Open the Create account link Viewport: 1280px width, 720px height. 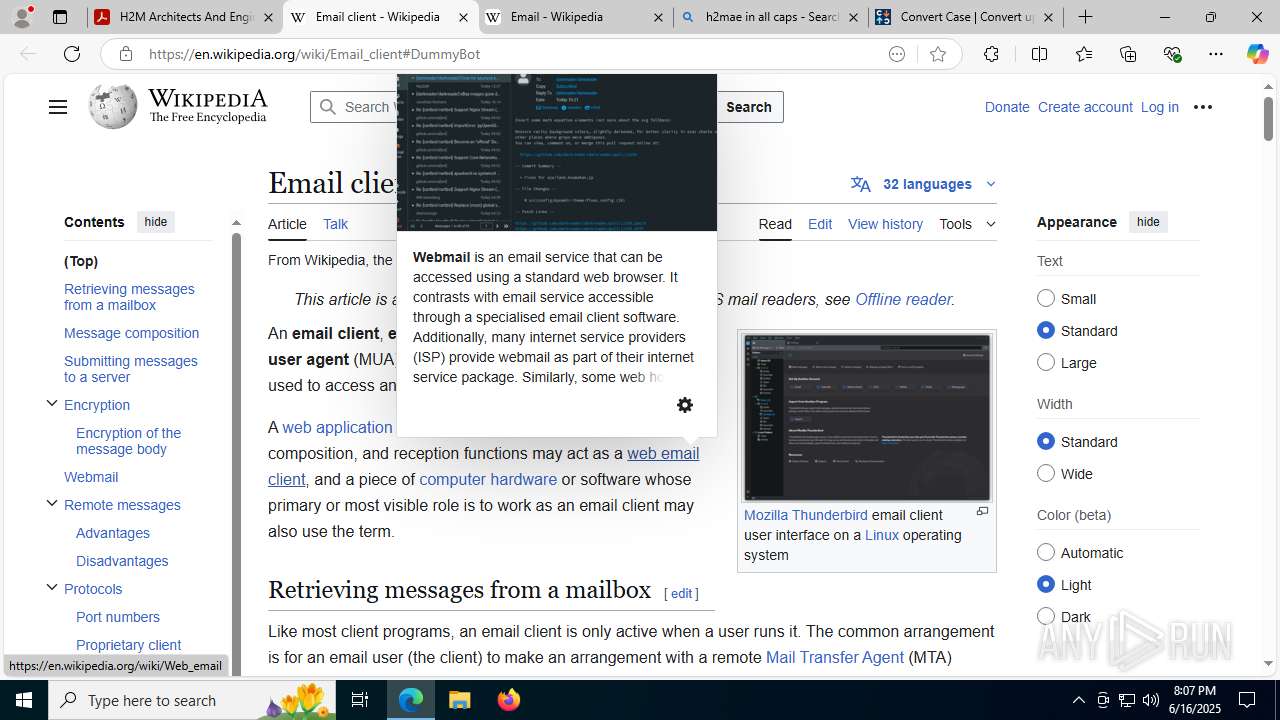pyautogui.click(x=1085, y=107)
